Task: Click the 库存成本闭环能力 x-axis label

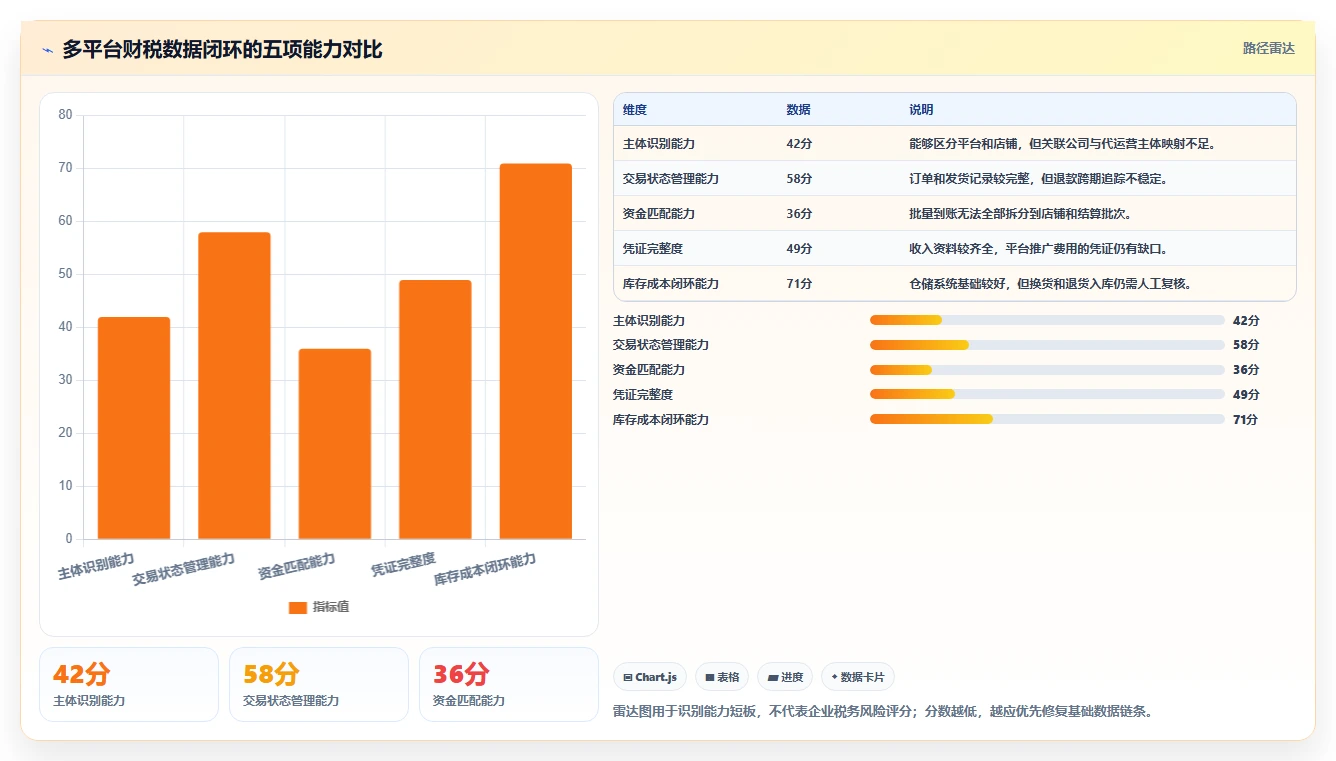Action: [x=485, y=569]
